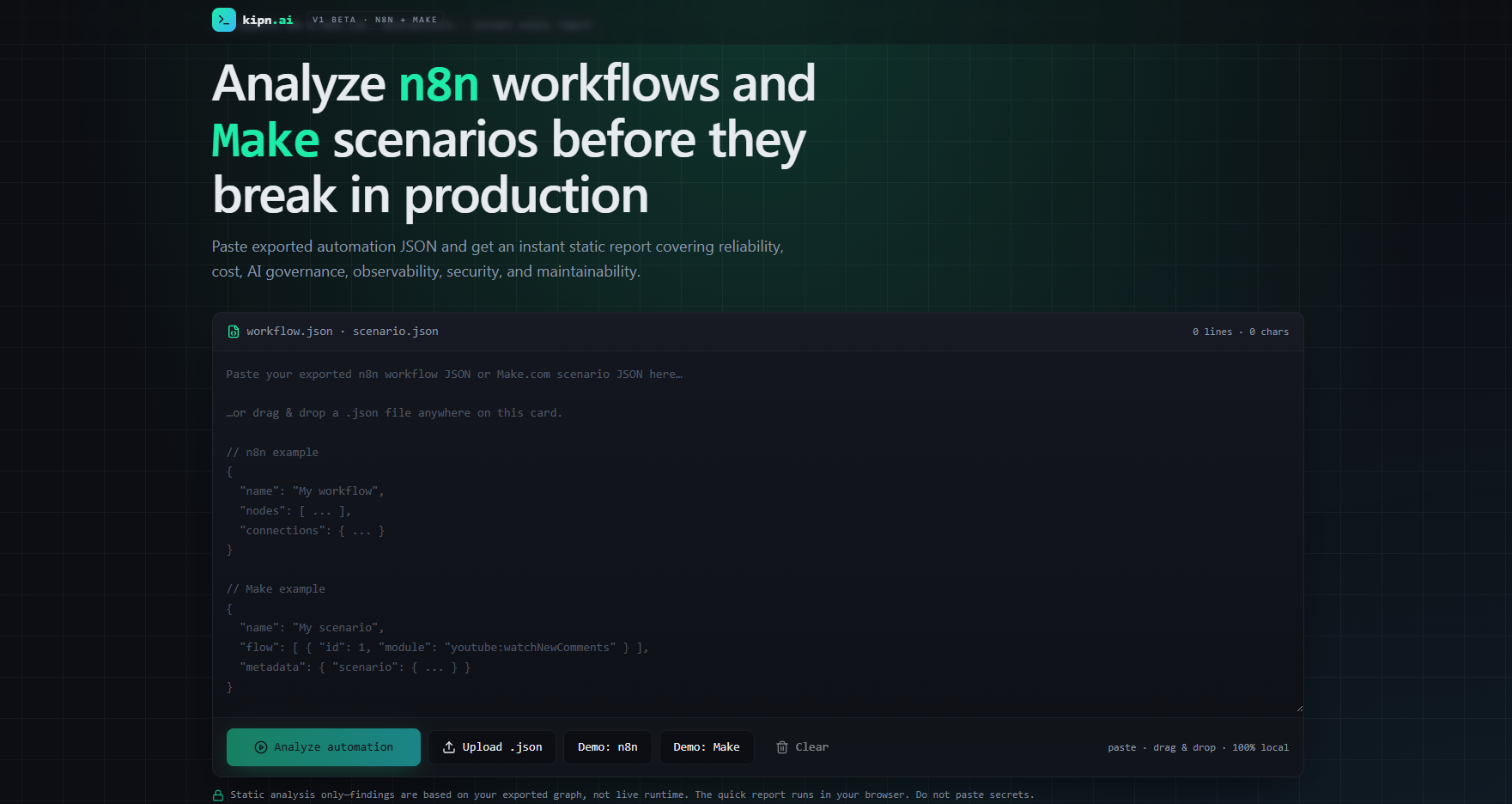Click the paste · drag & drop · 100% local text
The height and width of the screenshot is (804, 1512).
[x=1198, y=747]
